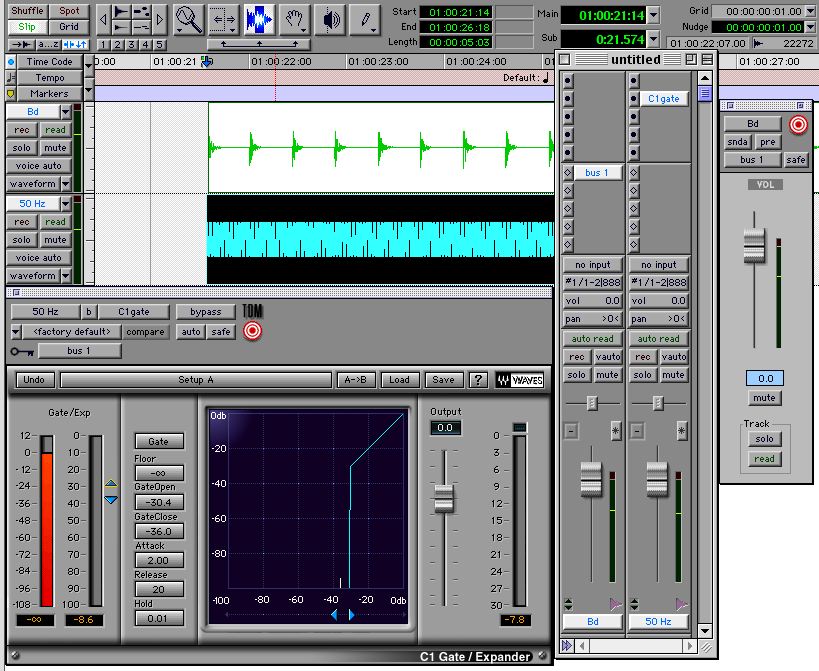The height and width of the screenshot is (671, 819).
Task: Choose the Selector waveform tool
Action: [259, 18]
